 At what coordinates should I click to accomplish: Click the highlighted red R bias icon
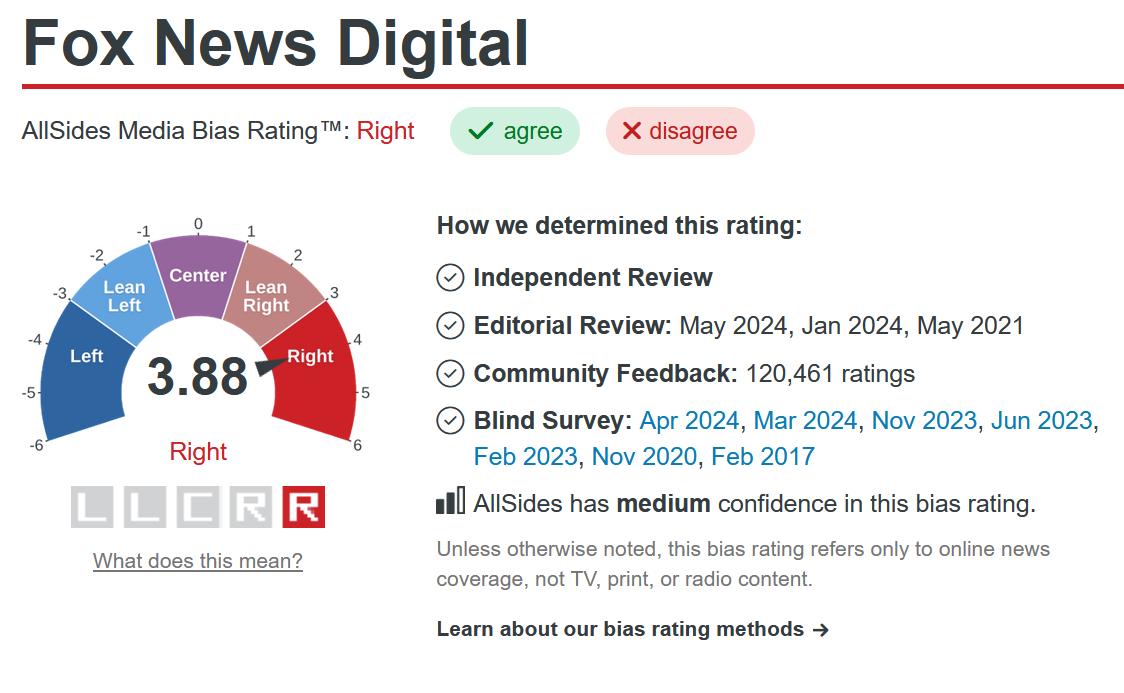pyautogui.click(x=303, y=507)
